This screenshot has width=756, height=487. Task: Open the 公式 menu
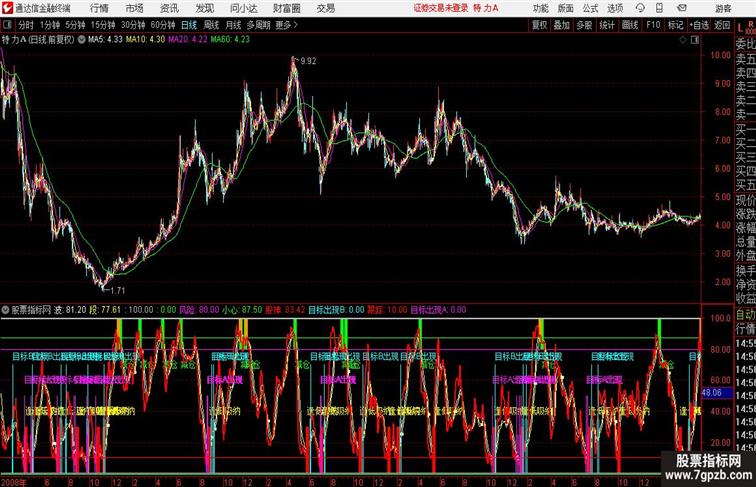click(x=590, y=8)
